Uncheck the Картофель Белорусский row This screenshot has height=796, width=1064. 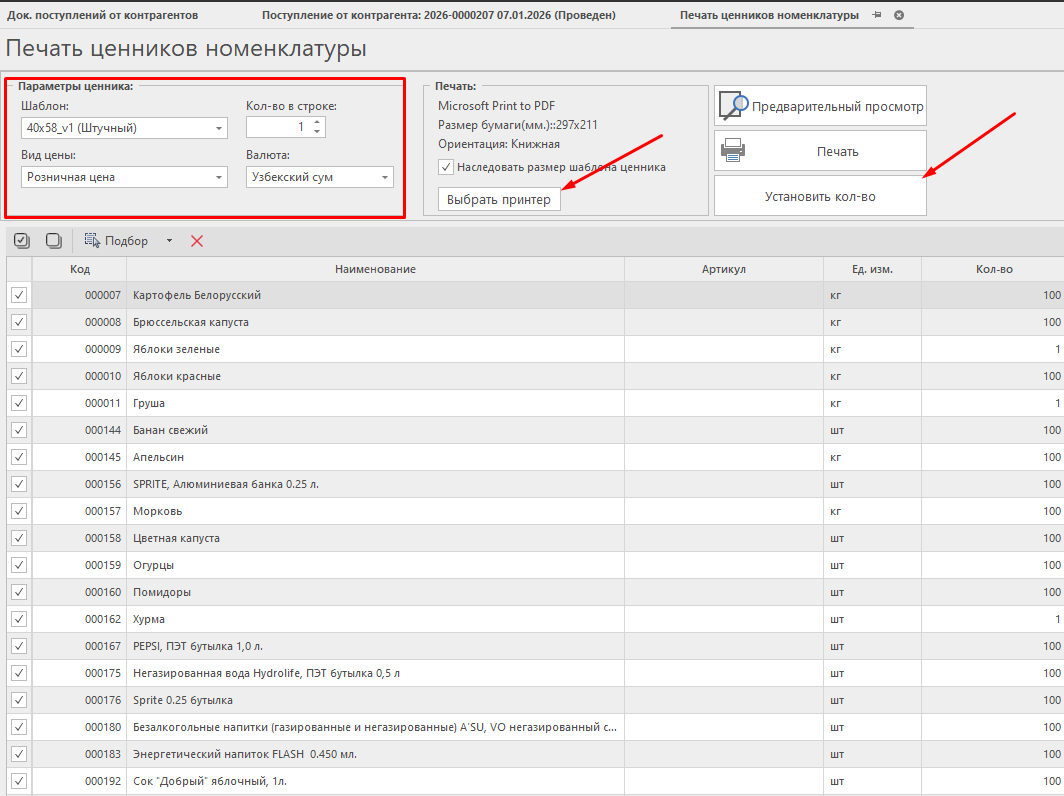click(19, 296)
